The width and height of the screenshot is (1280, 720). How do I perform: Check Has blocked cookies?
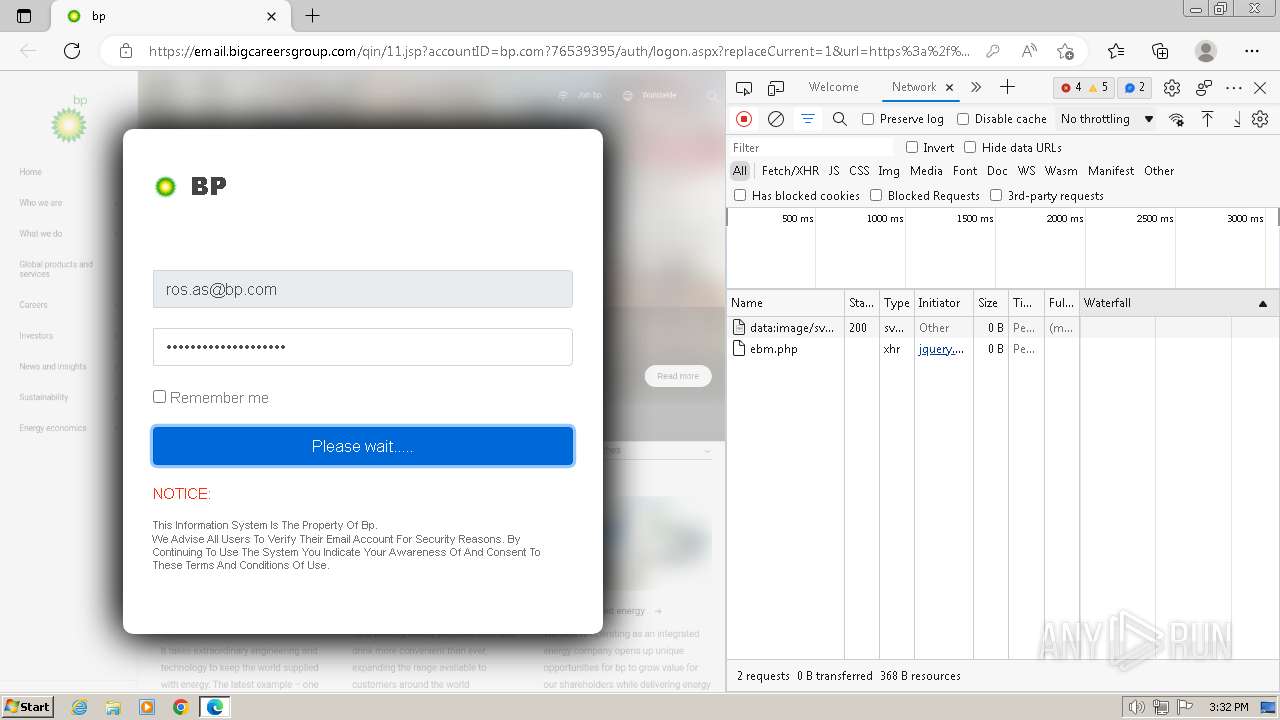pyautogui.click(x=740, y=195)
